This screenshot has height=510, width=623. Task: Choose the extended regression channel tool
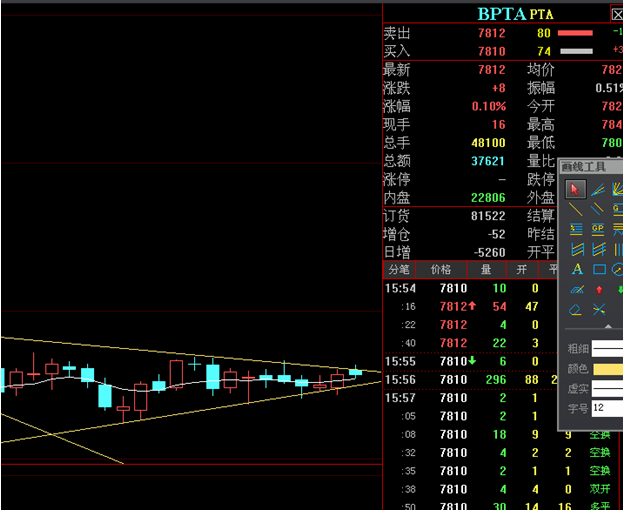[598, 249]
